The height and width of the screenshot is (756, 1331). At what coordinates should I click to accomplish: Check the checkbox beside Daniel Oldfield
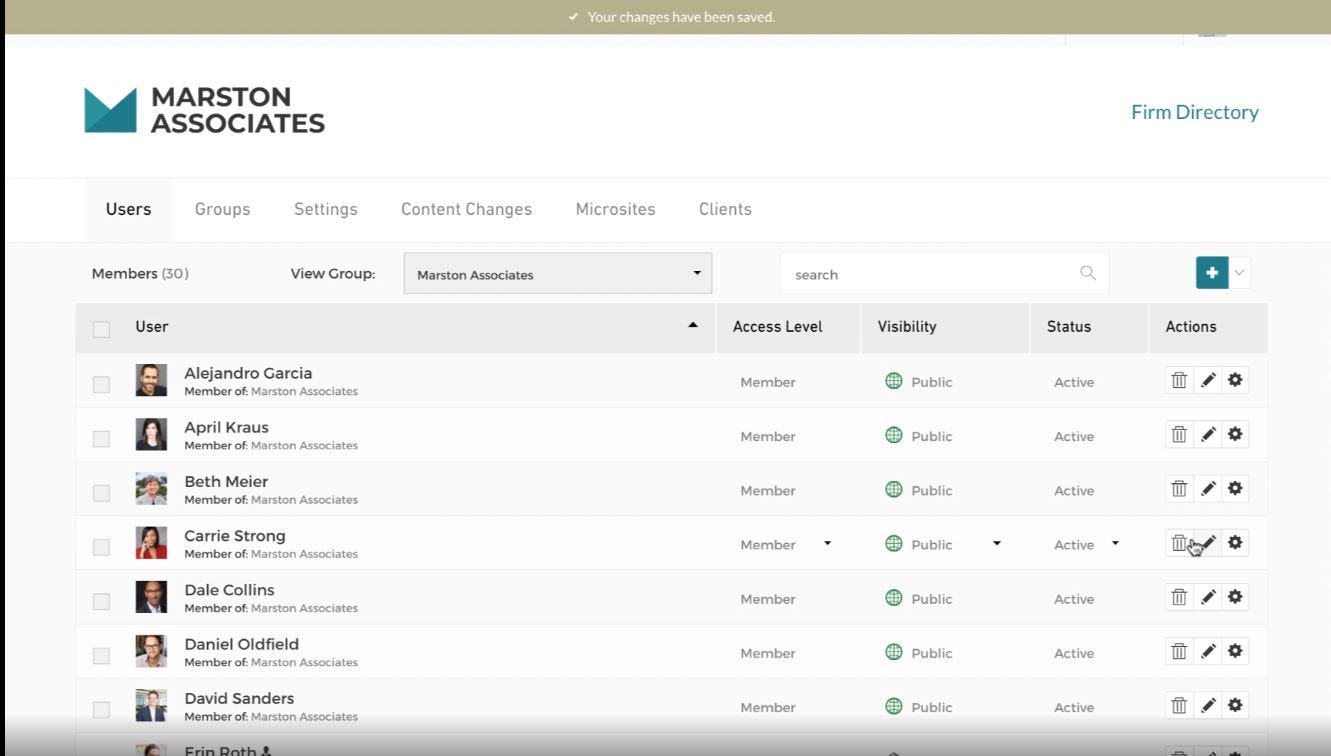pos(100,655)
